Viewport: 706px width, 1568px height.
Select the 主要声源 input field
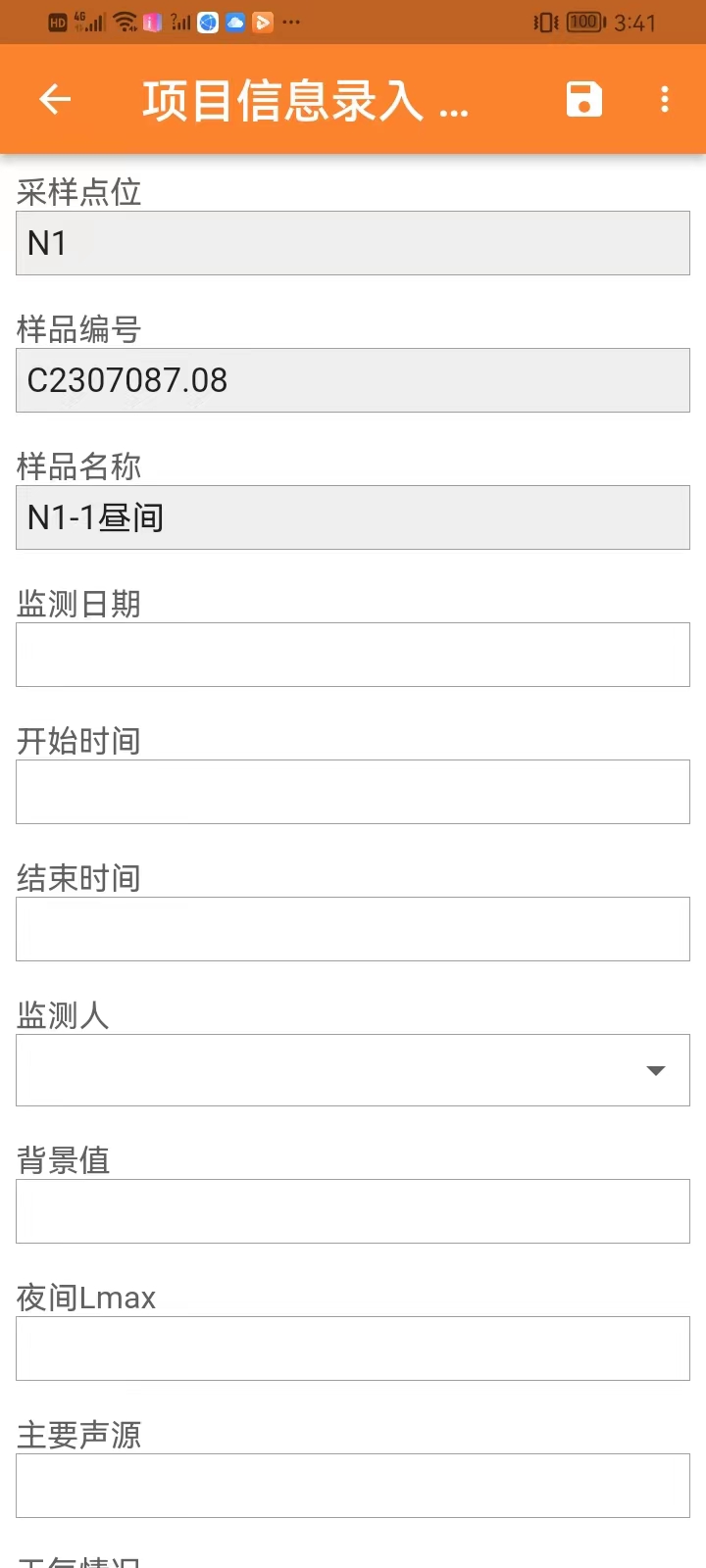coord(353,1486)
